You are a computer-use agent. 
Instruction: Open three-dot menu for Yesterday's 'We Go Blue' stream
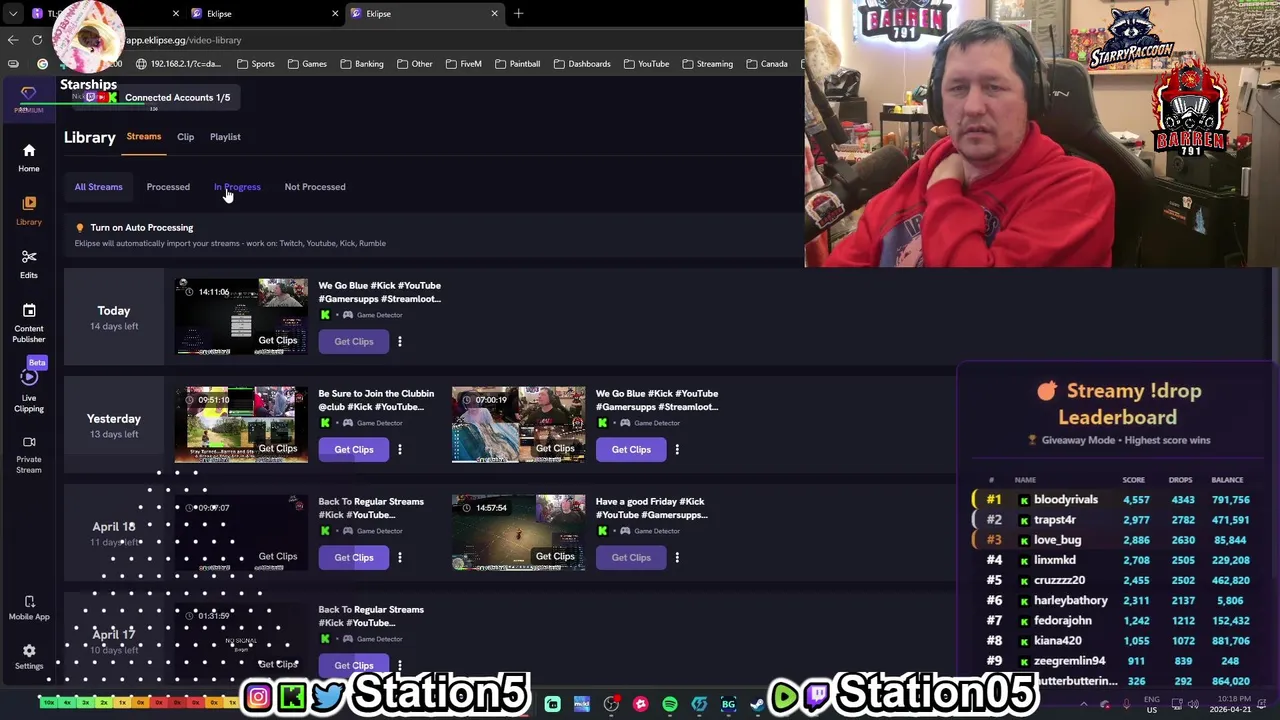click(x=677, y=450)
